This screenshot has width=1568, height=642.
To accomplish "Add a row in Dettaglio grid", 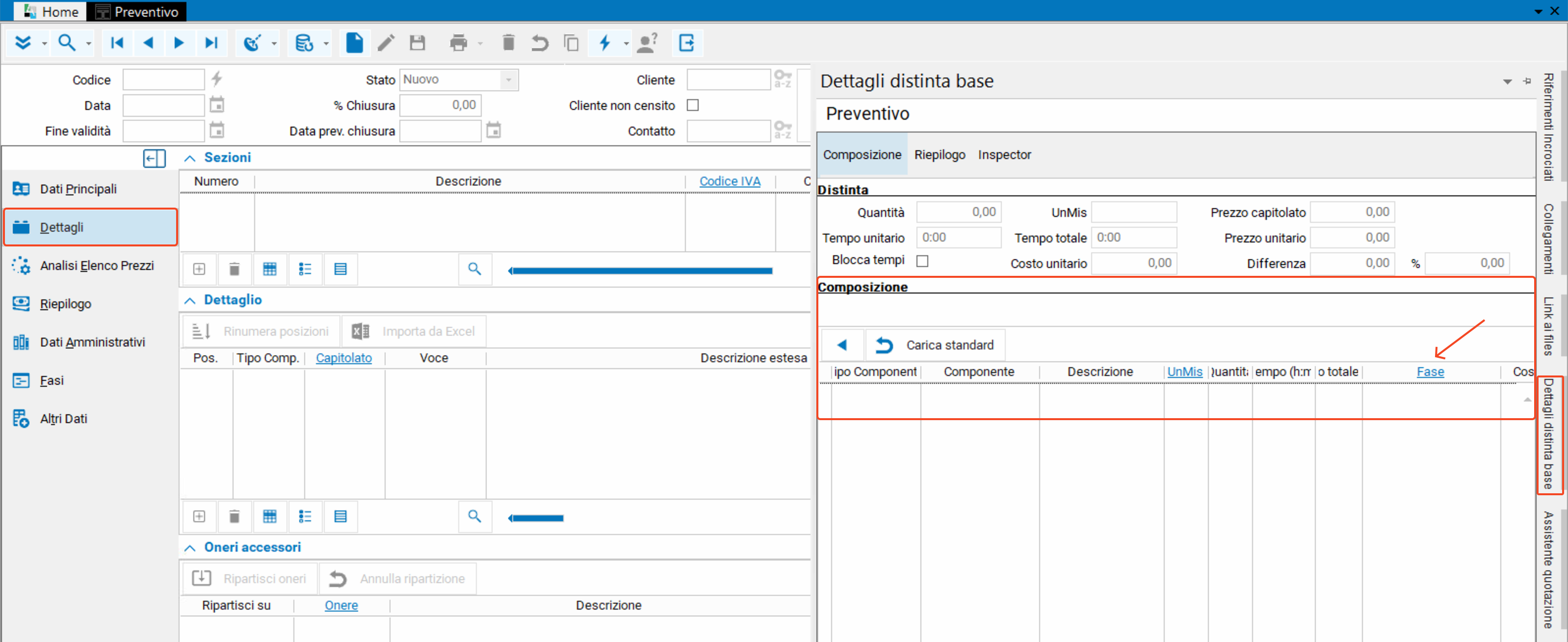I will tap(199, 516).
